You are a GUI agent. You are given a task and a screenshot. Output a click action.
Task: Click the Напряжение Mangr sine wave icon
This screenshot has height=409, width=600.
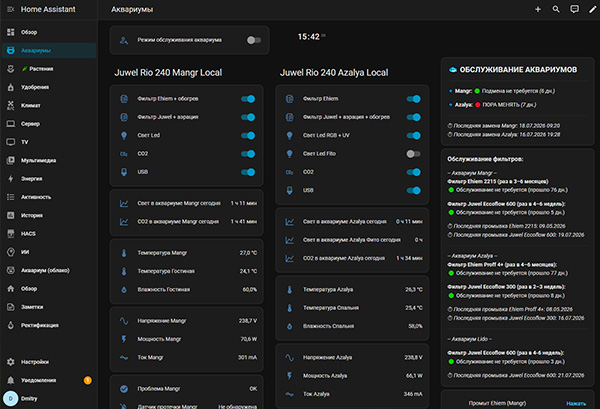[124, 321]
